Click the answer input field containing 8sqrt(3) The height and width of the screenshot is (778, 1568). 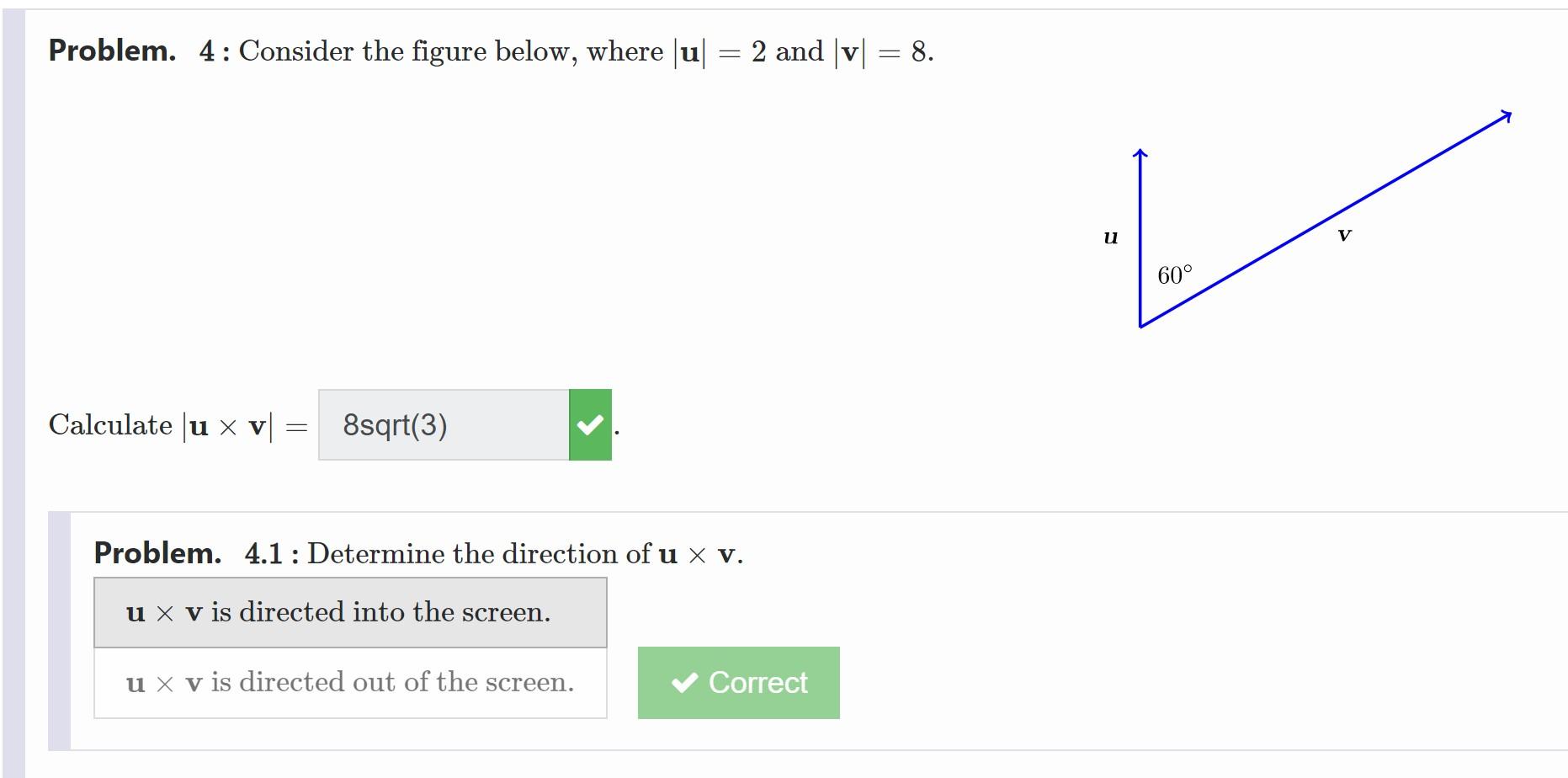coord(444,425)
